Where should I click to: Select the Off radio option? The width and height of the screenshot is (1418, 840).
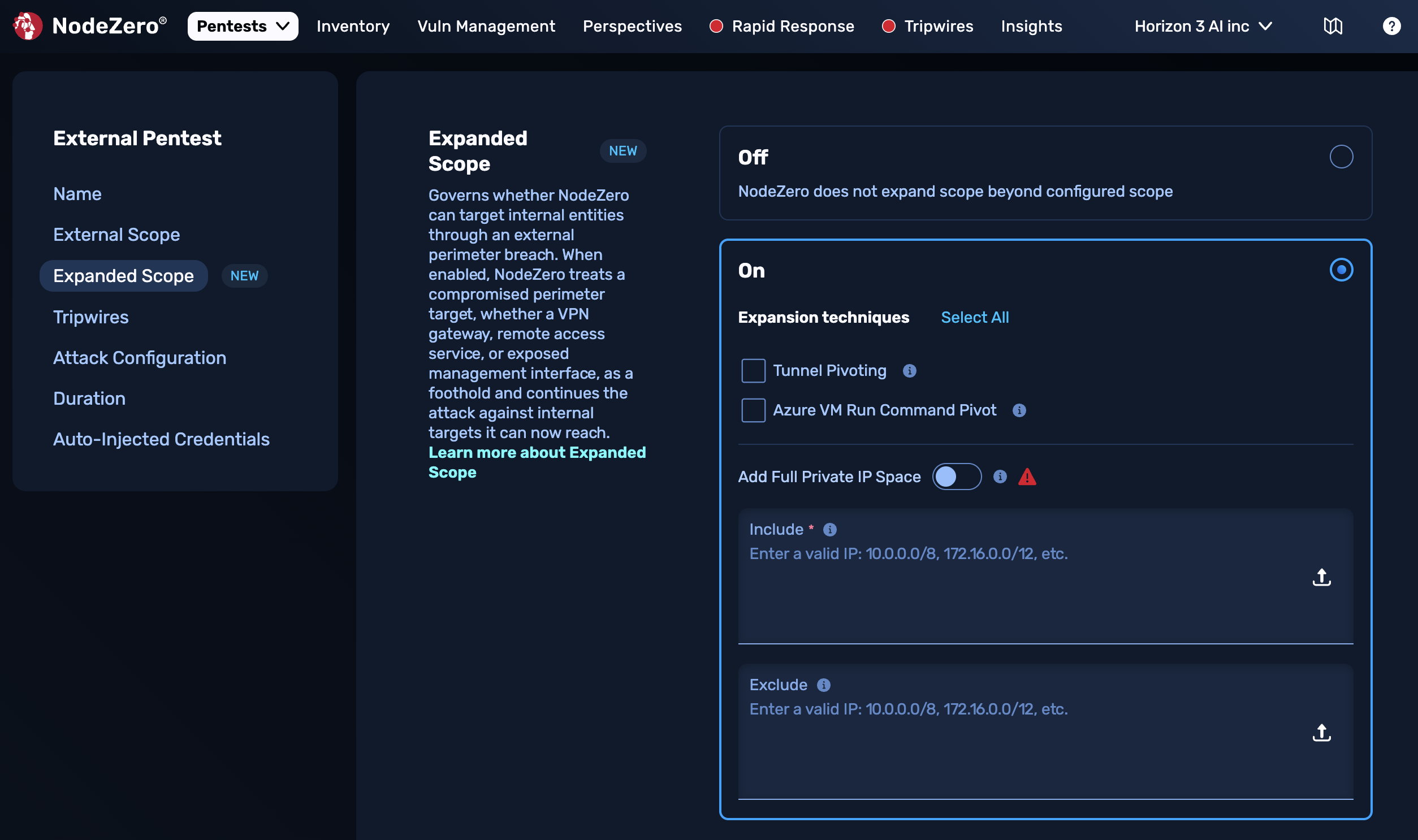click(x=1341, y=157)
